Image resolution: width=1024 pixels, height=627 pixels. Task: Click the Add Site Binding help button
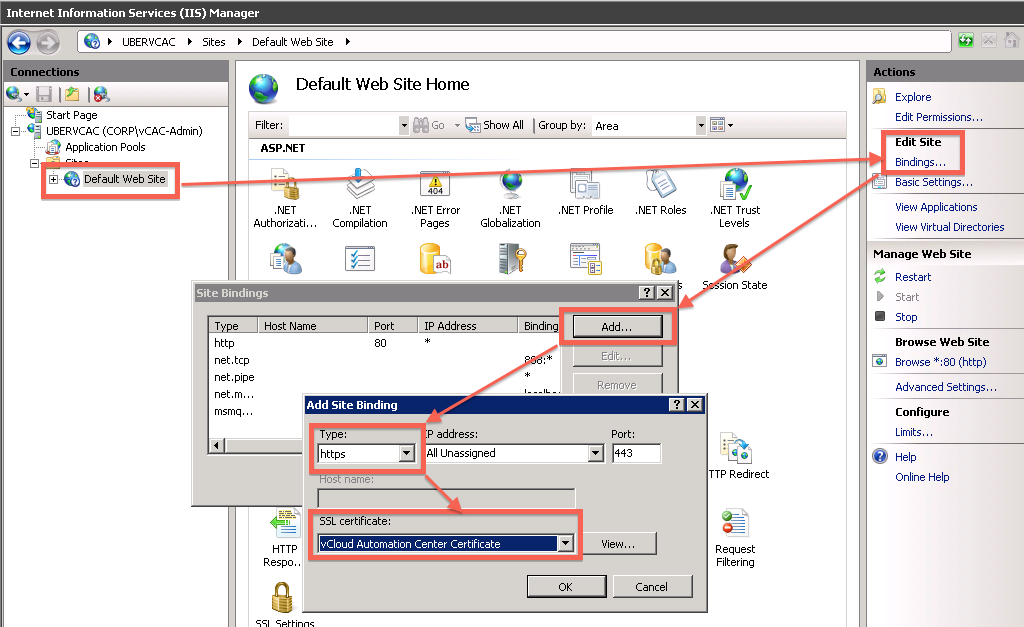[677, 405]
